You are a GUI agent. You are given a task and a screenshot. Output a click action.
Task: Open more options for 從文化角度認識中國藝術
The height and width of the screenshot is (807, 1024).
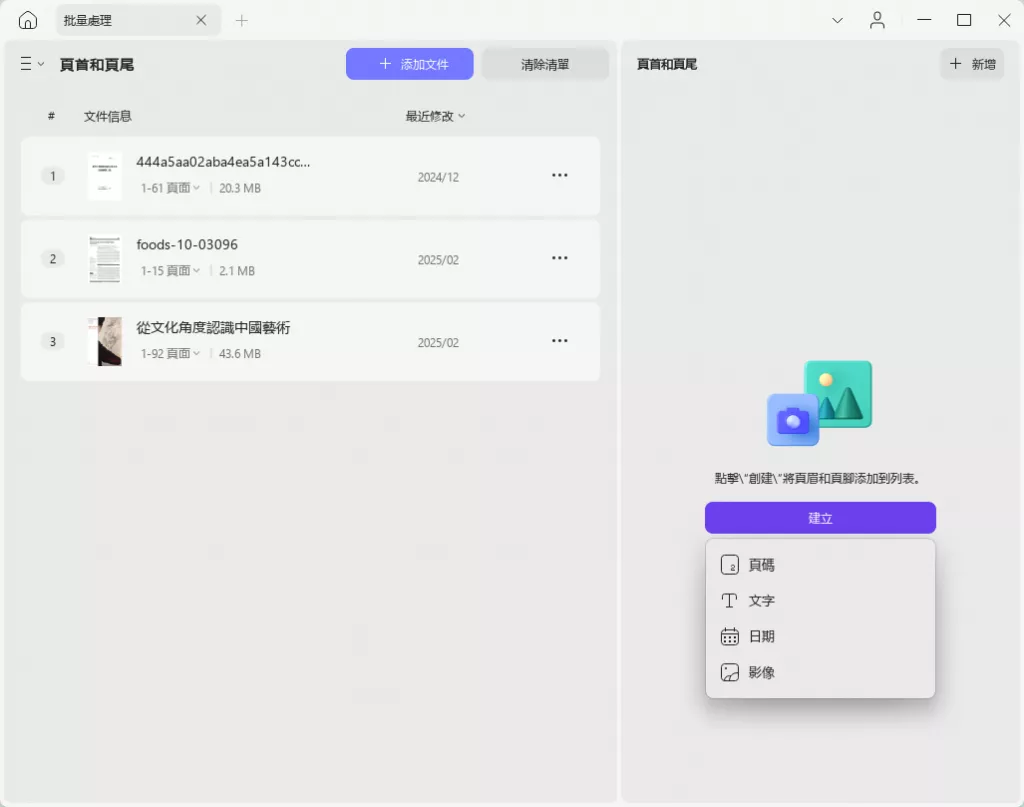coord(560,341)
